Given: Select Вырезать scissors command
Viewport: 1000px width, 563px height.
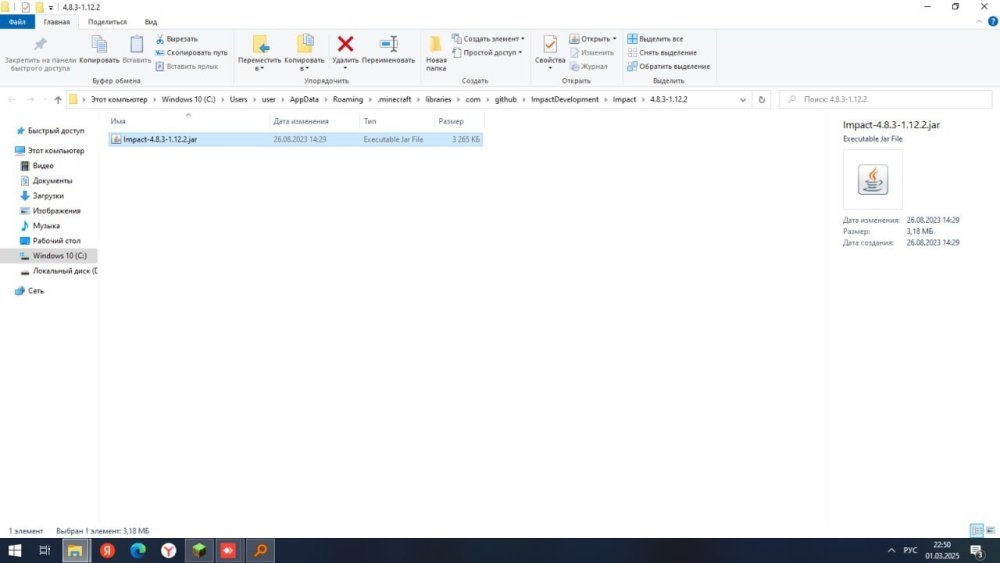Looking at the screenshot, I should tap(177, 39).
